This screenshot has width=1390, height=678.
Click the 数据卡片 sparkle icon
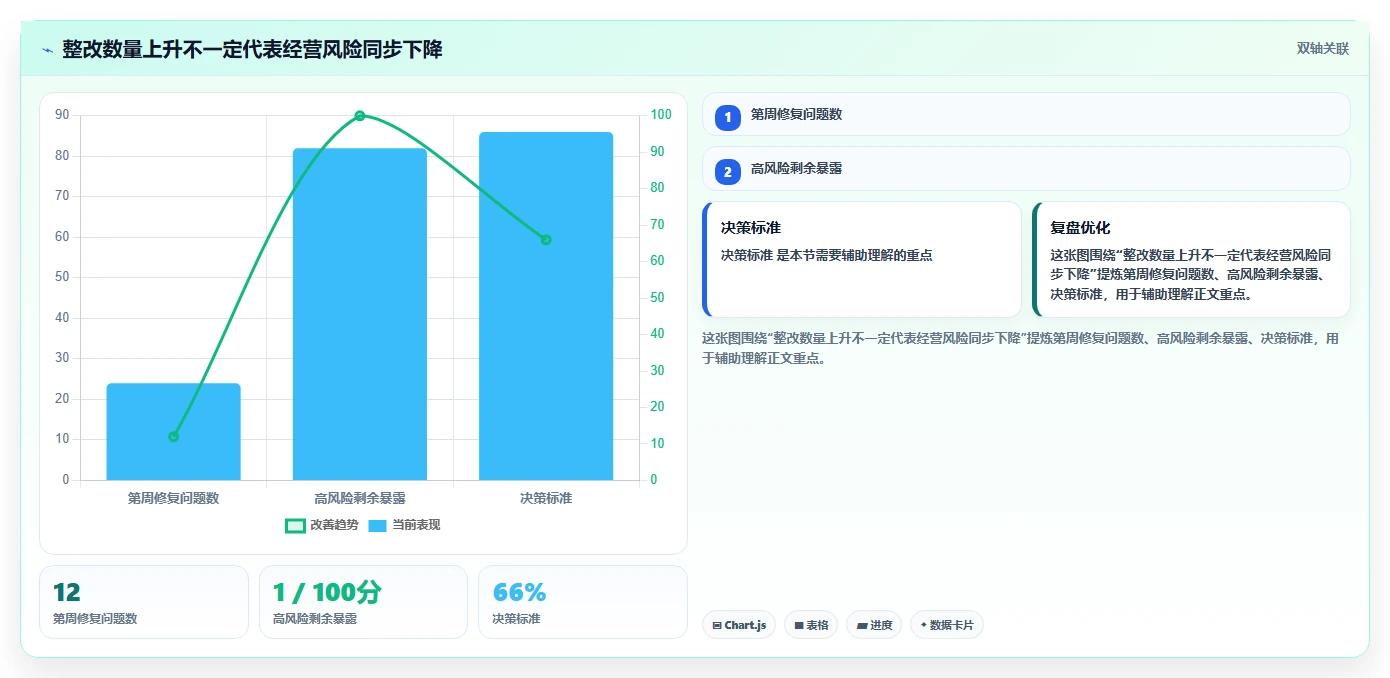923,625
